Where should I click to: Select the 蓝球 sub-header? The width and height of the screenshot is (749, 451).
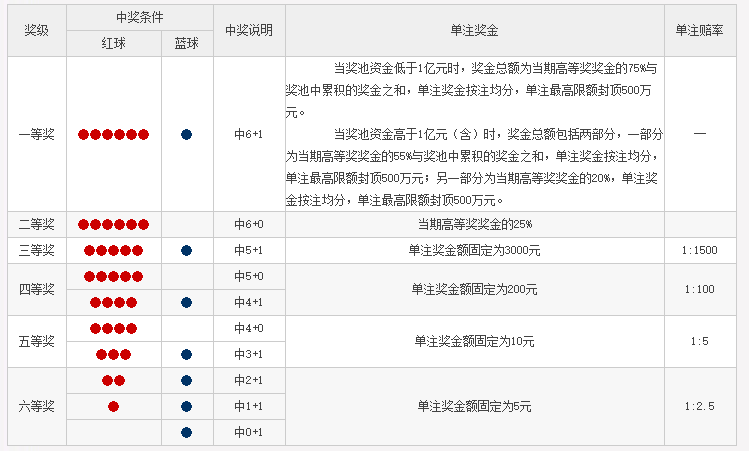[186, 44]
